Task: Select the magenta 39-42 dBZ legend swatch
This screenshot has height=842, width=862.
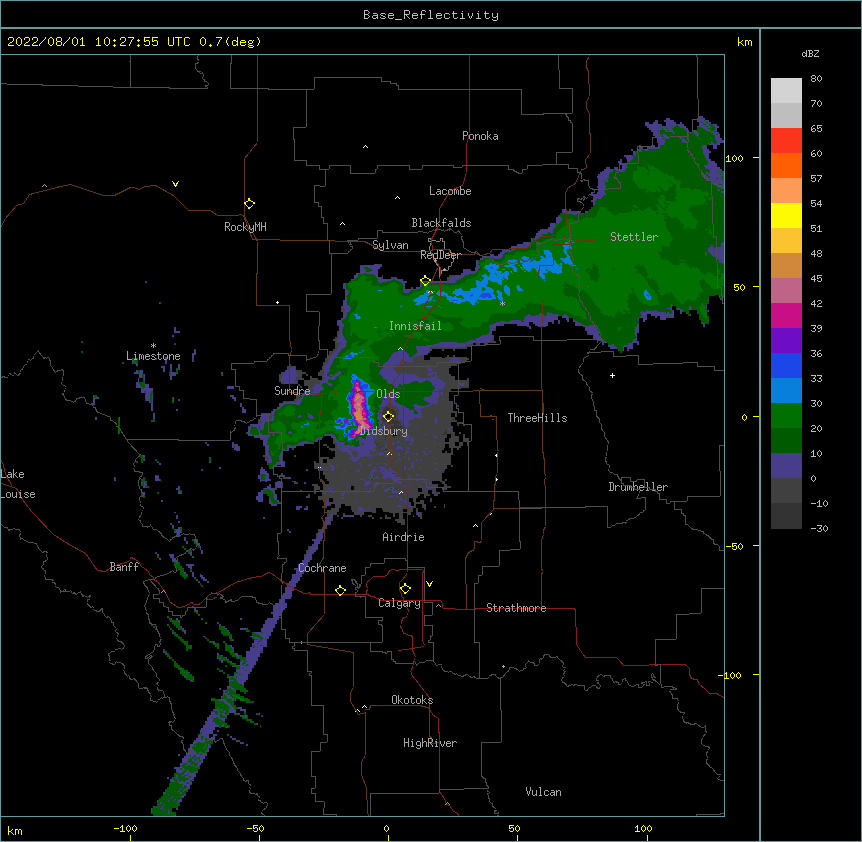Action: click(786, 315)
